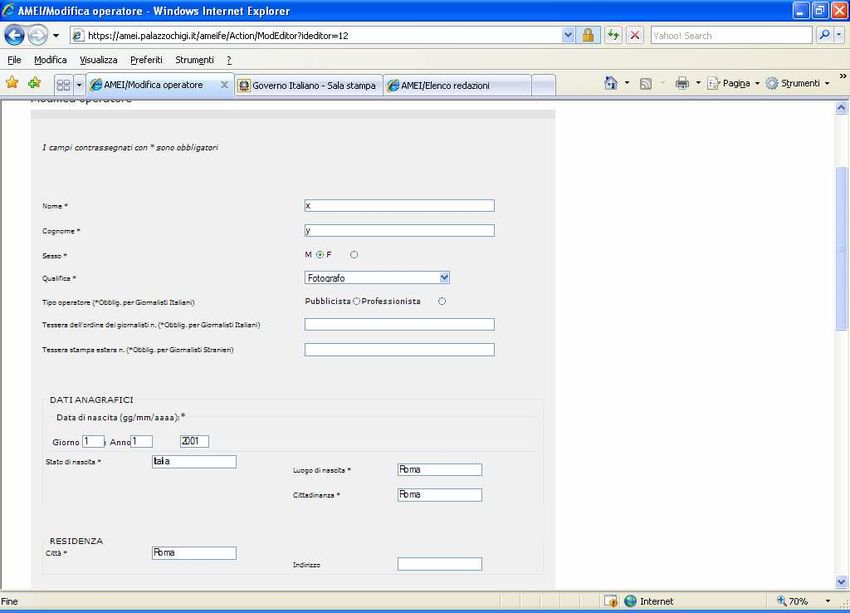Open the Pagina toolbar dropdown
The height and width of the screenshot is (613, 850).
pyautogui.click(x=734, y=84)
